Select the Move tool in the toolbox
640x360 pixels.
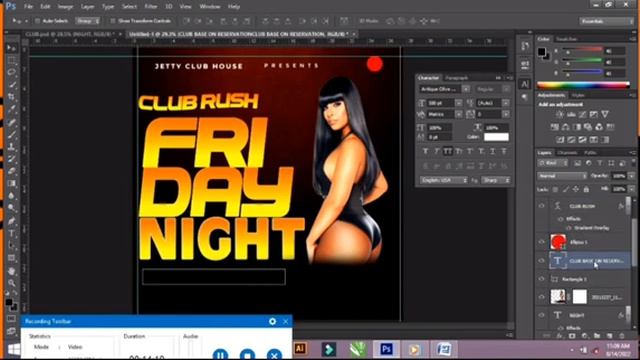pyautogui.click(x=11, y=48)
